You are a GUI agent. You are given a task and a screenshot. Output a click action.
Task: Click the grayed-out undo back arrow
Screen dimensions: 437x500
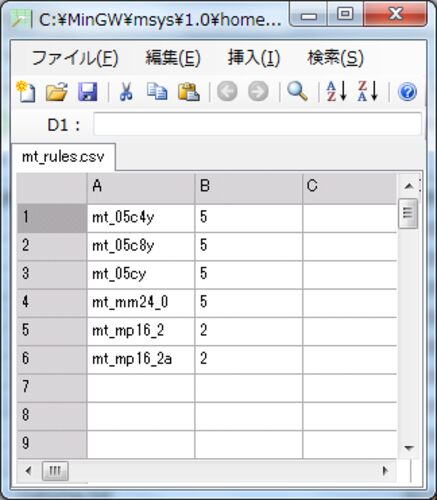[x=227, y=91]
